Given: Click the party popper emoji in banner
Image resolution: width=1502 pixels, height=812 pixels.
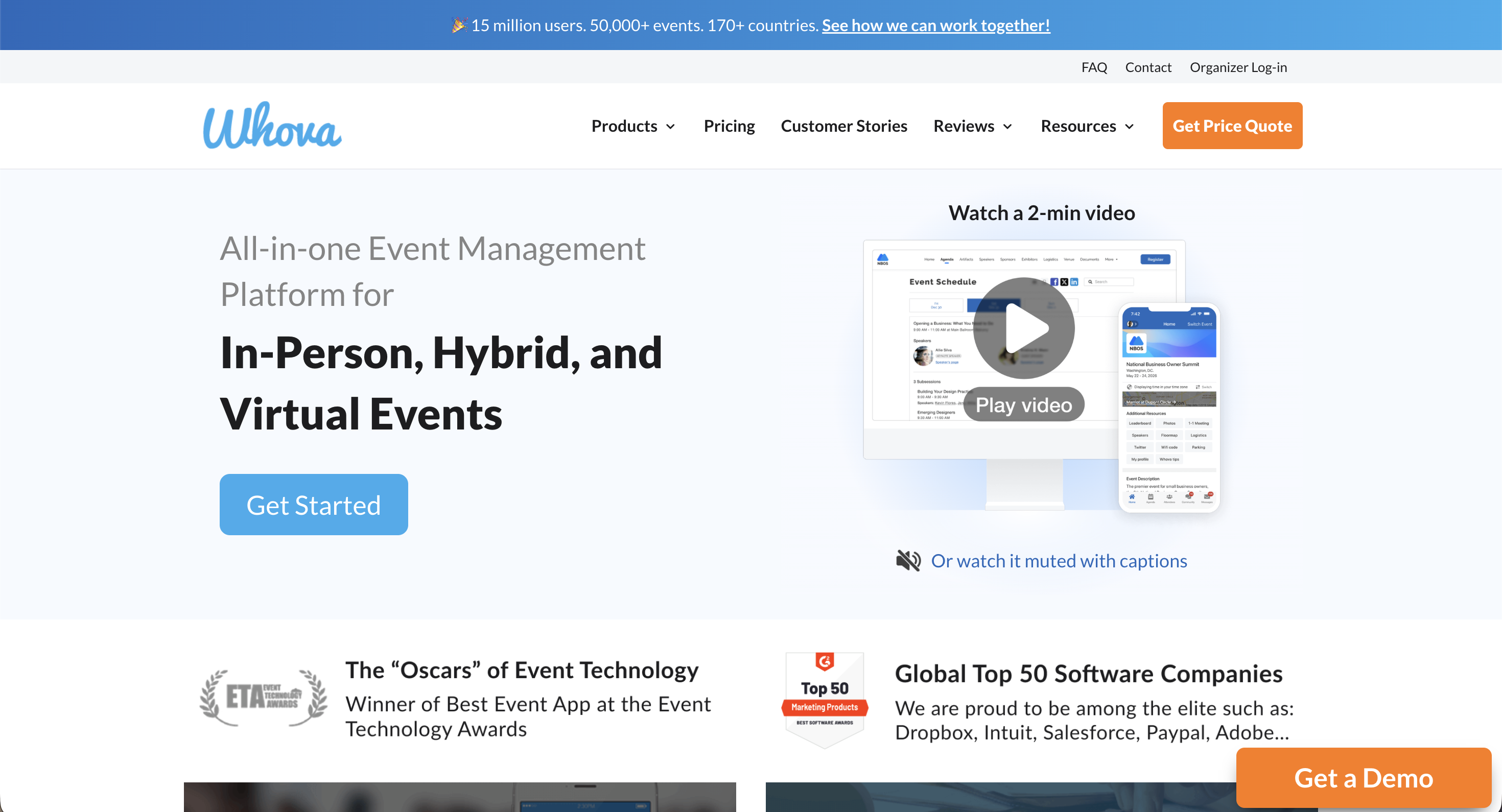Looking at the screenshot, I should [459, 25].
